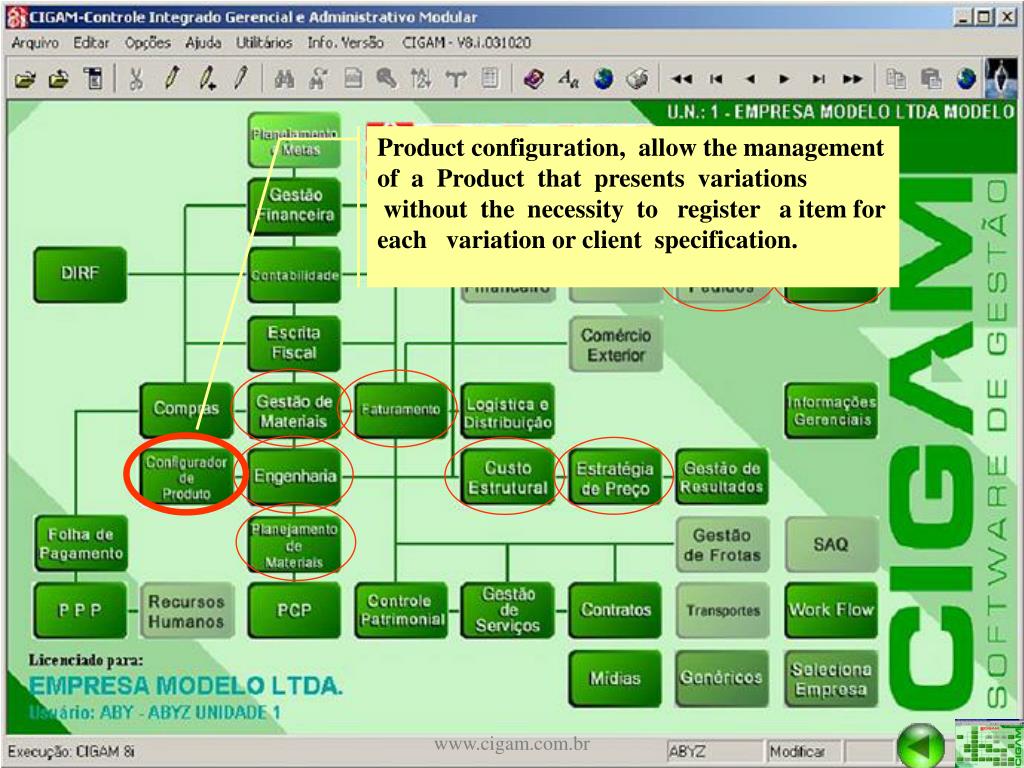This screenshot has width=1024, height=768.
Task: Click the ABYZ status bar field
Action: coord(714,752)
